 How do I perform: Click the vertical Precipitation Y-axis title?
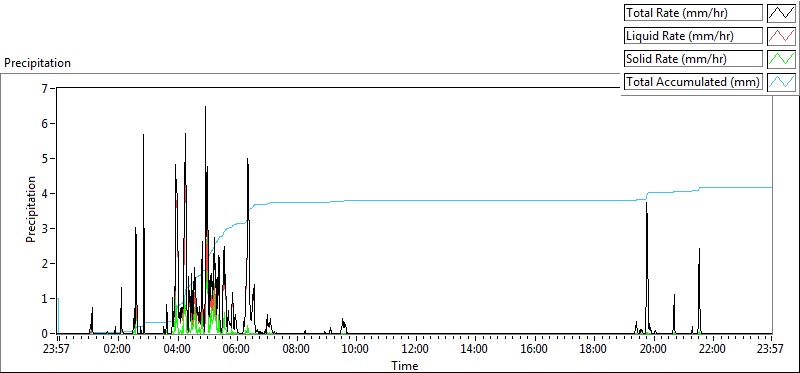(31, 209)
